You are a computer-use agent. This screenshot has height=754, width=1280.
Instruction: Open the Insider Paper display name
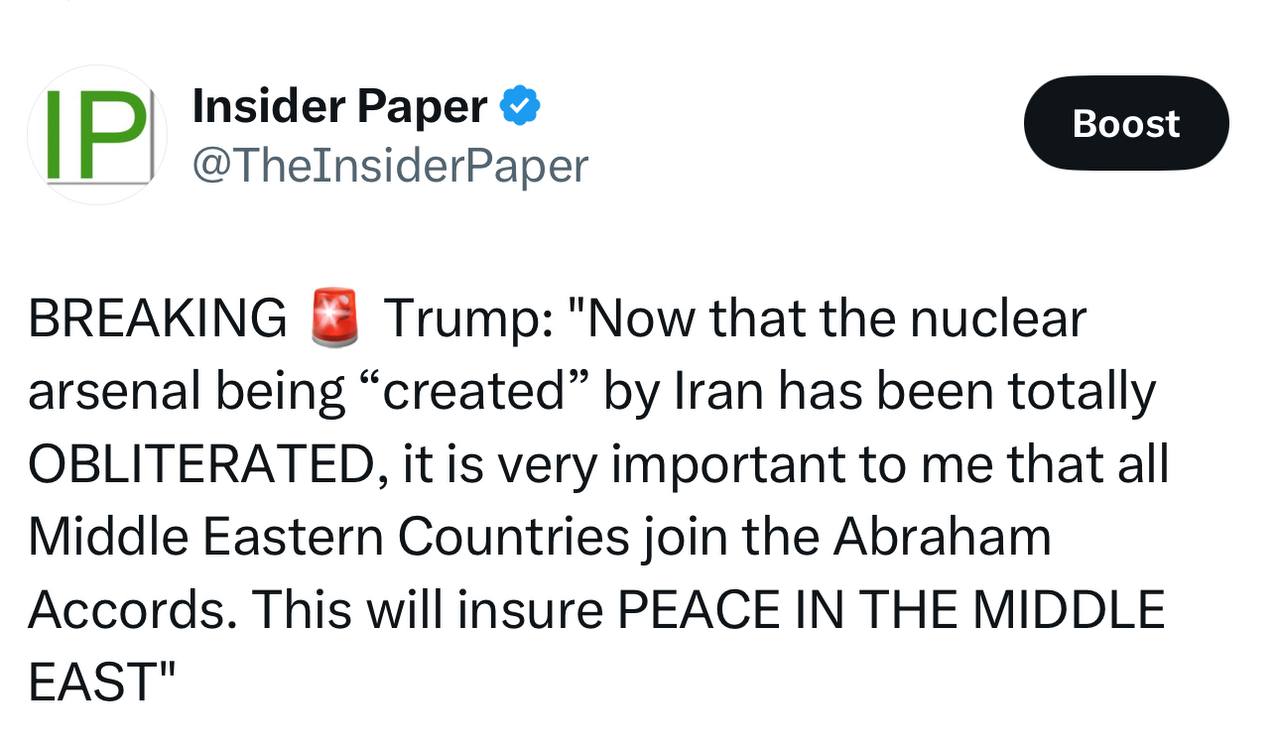tap(340, 106)
